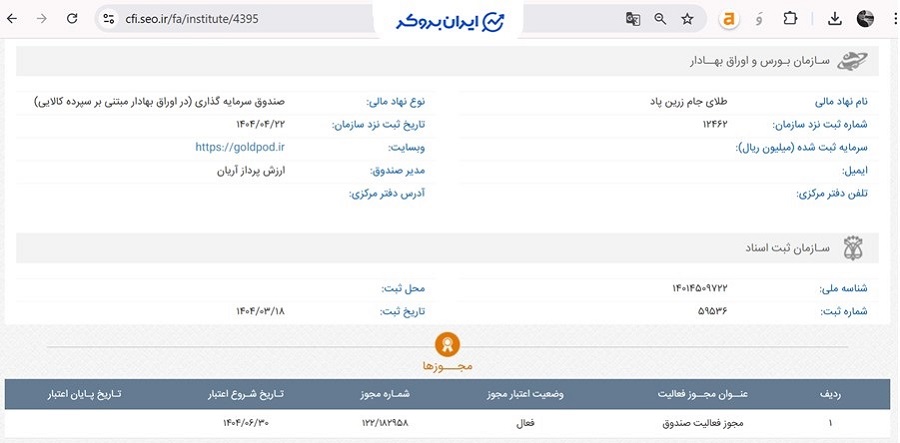Bookmark this page with the star

click(x=687, y=19)
